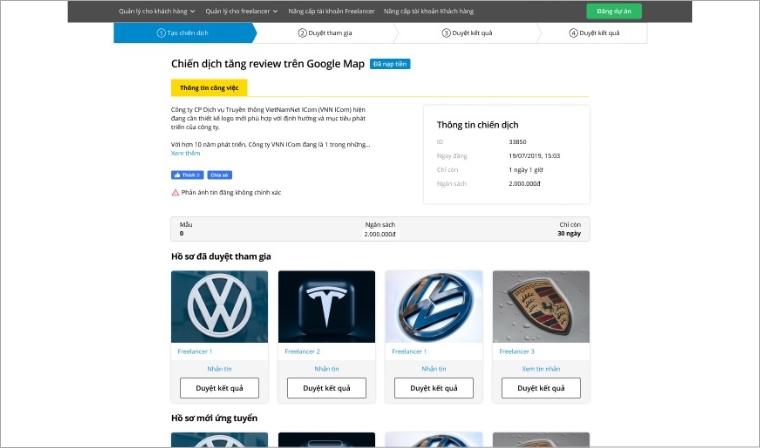The image size is (760, 448).
Task: Open the Tesla logo thumbnail of Freelancer 2
Action: [x=327, y=306]
